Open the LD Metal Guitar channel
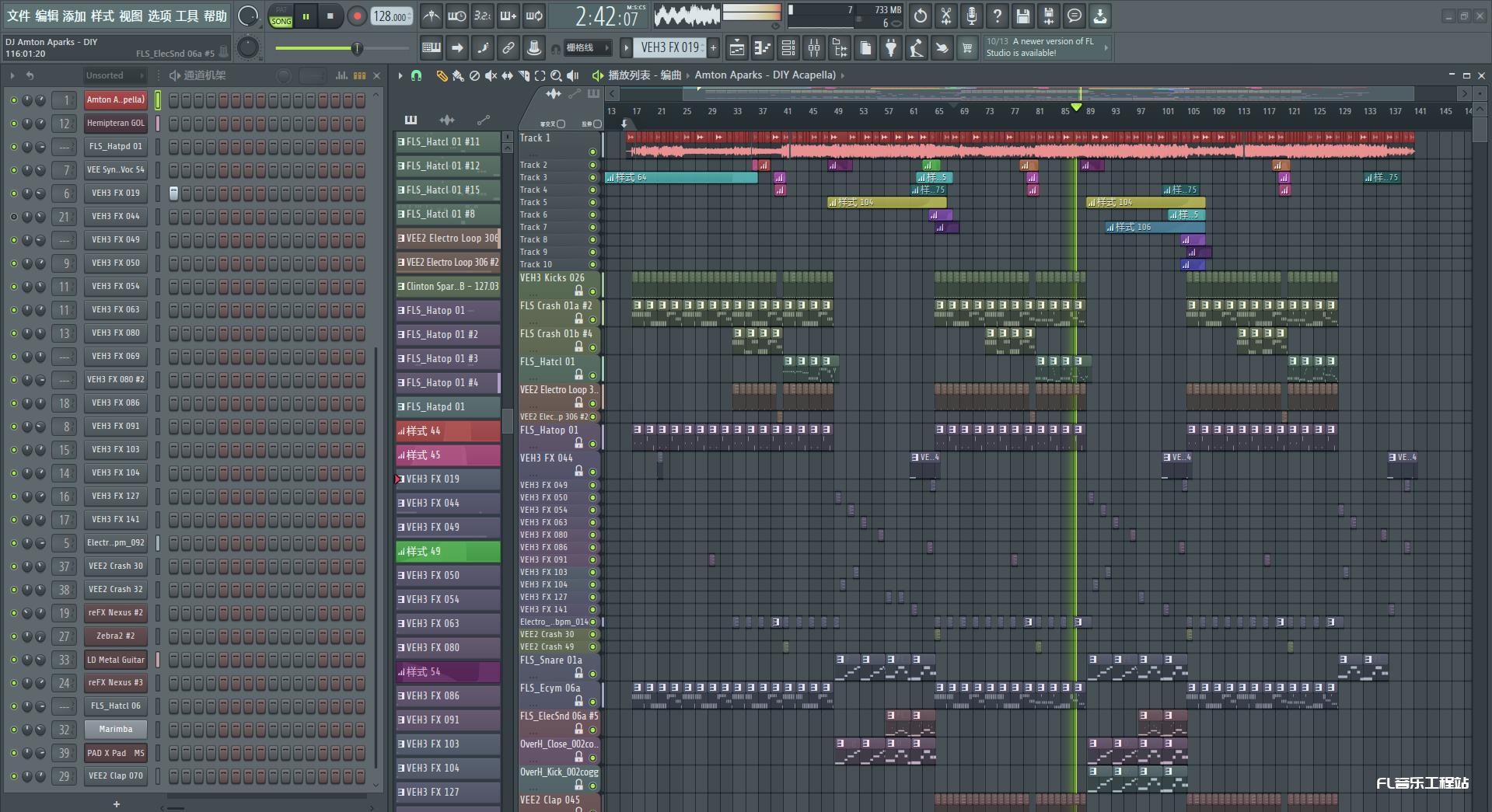The width and height of the screenshot is (1492, 812). (x=116, y=660)
